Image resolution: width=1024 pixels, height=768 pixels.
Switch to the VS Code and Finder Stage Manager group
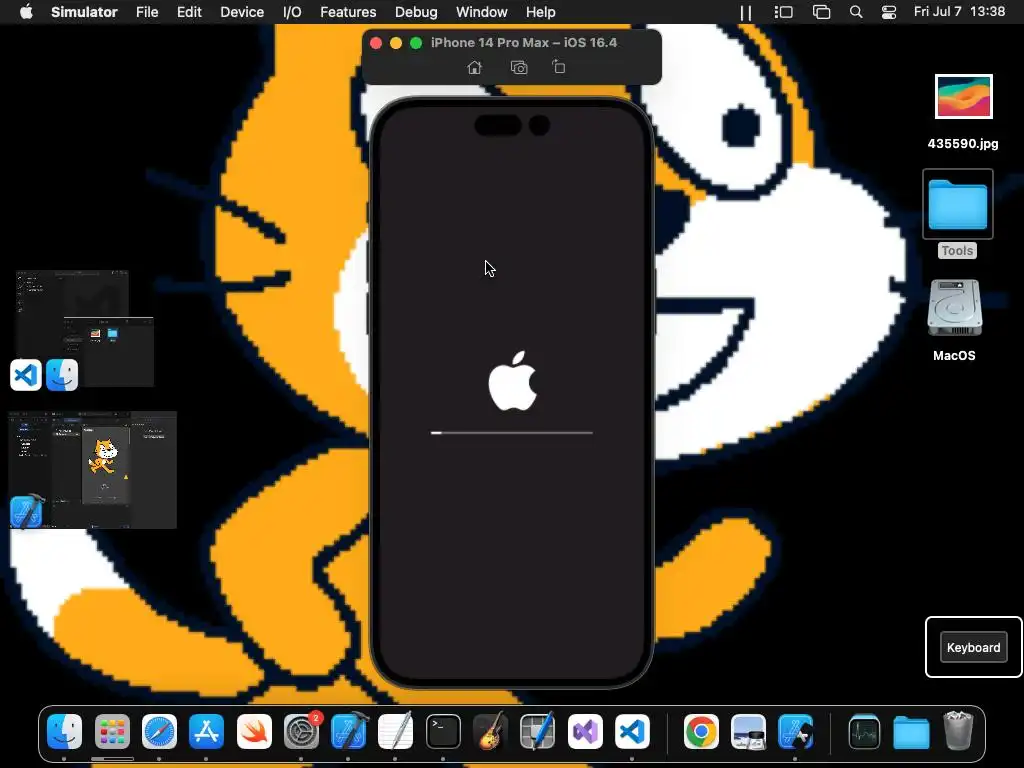point(84,330)
